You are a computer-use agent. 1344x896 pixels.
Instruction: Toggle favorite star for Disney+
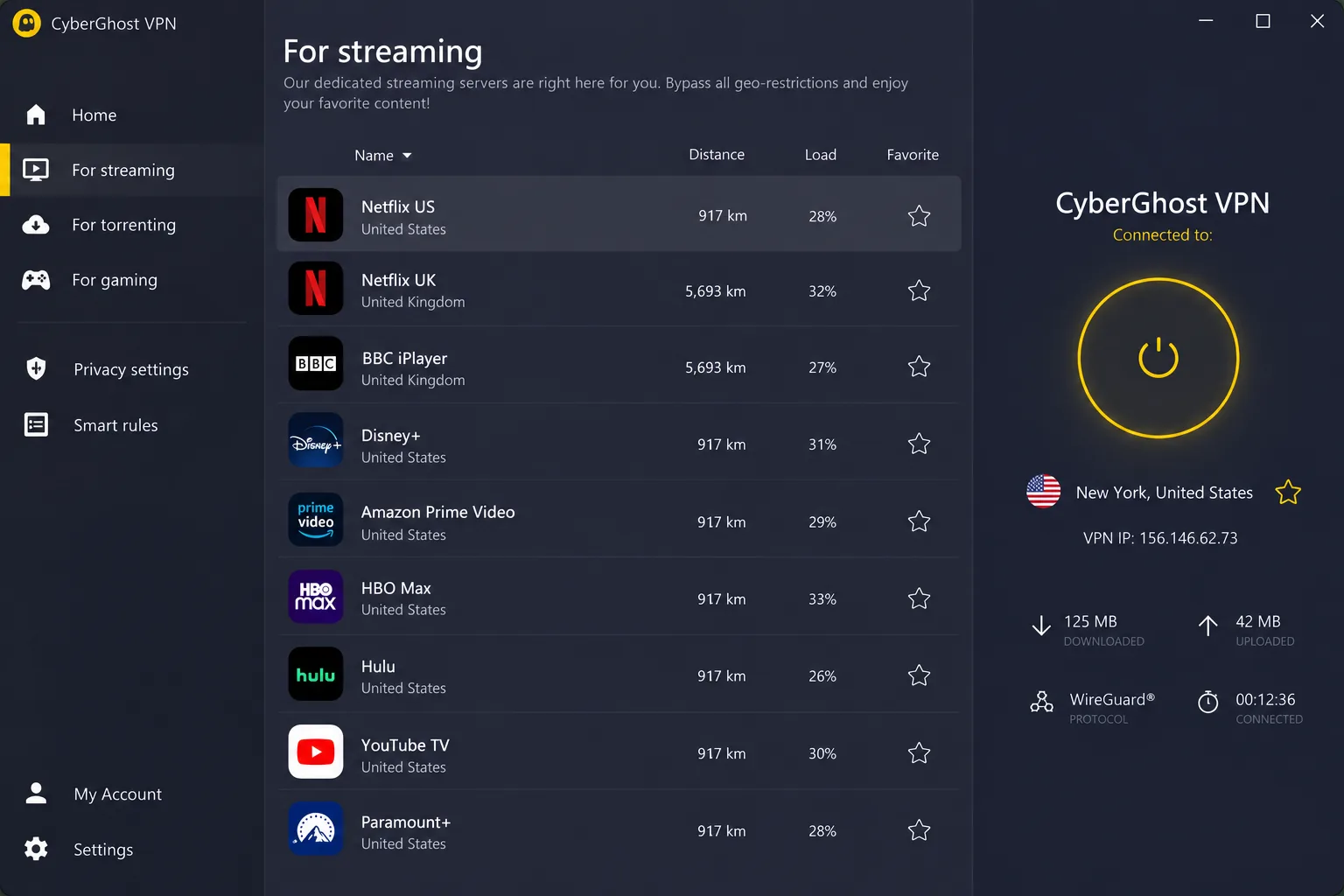(919, 444)
